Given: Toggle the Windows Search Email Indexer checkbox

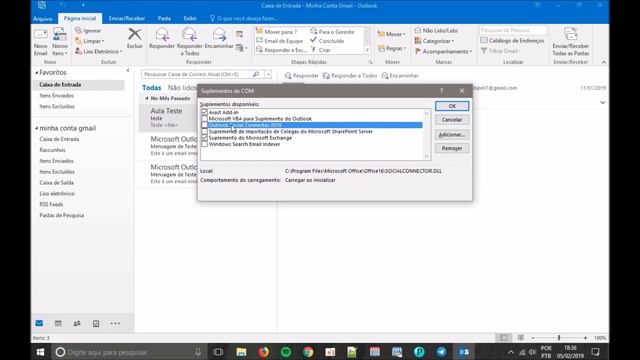Looking at the screenshot, I should pyautogui.click(x=204, y=144).
